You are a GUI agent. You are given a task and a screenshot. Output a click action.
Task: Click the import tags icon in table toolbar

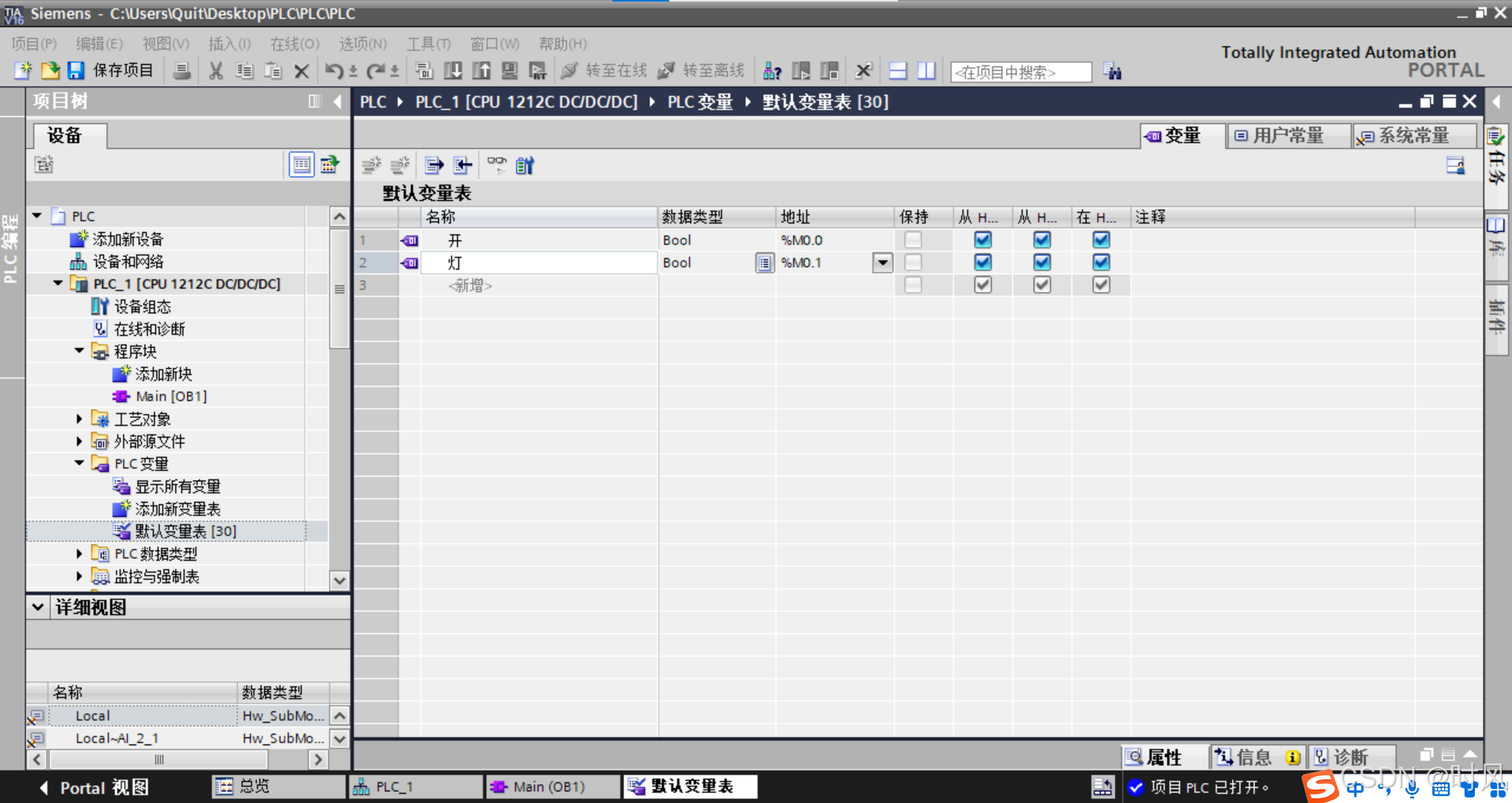pyautogui.click(x=462, y=165)
